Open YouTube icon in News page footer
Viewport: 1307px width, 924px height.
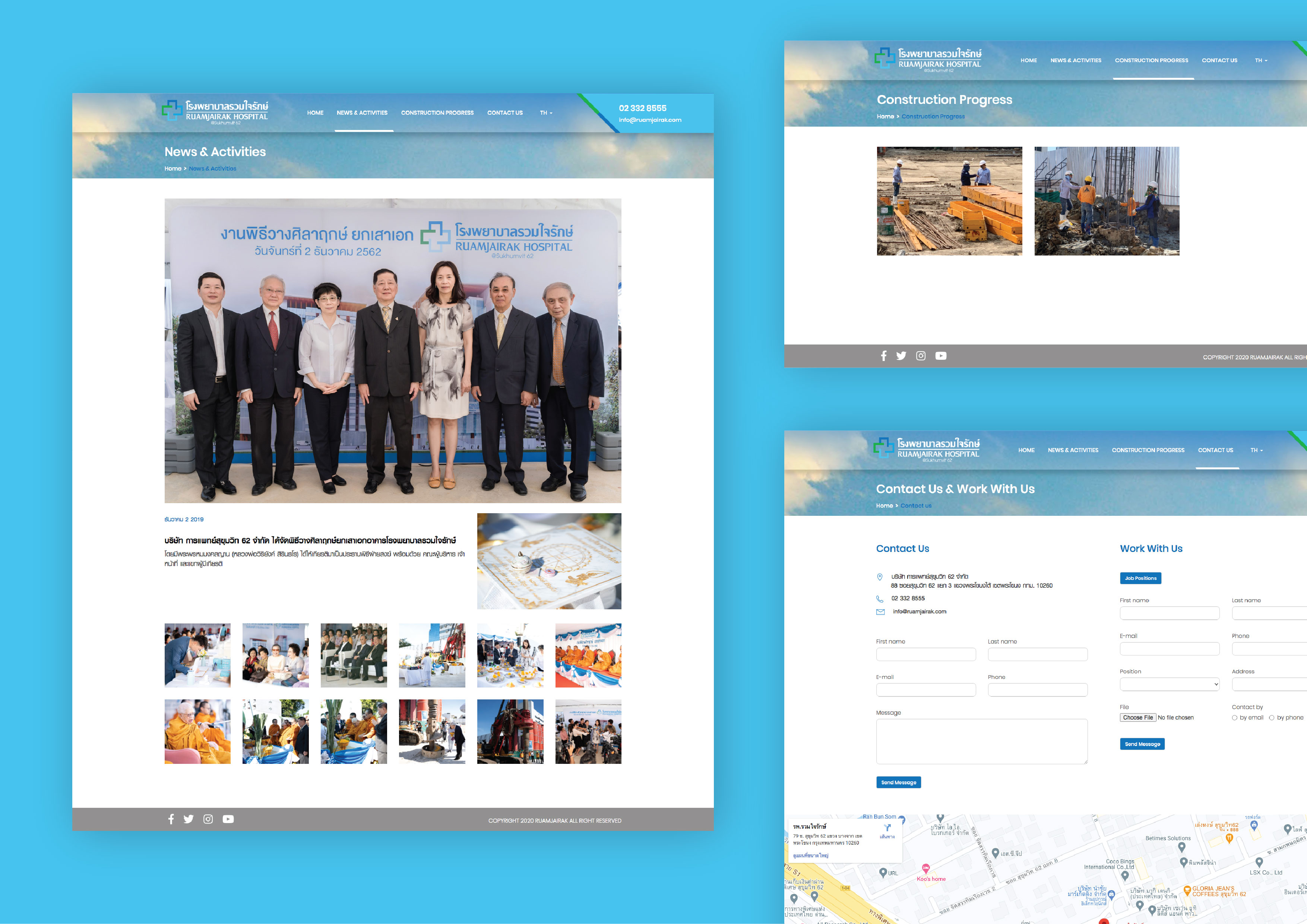point(228,819)
